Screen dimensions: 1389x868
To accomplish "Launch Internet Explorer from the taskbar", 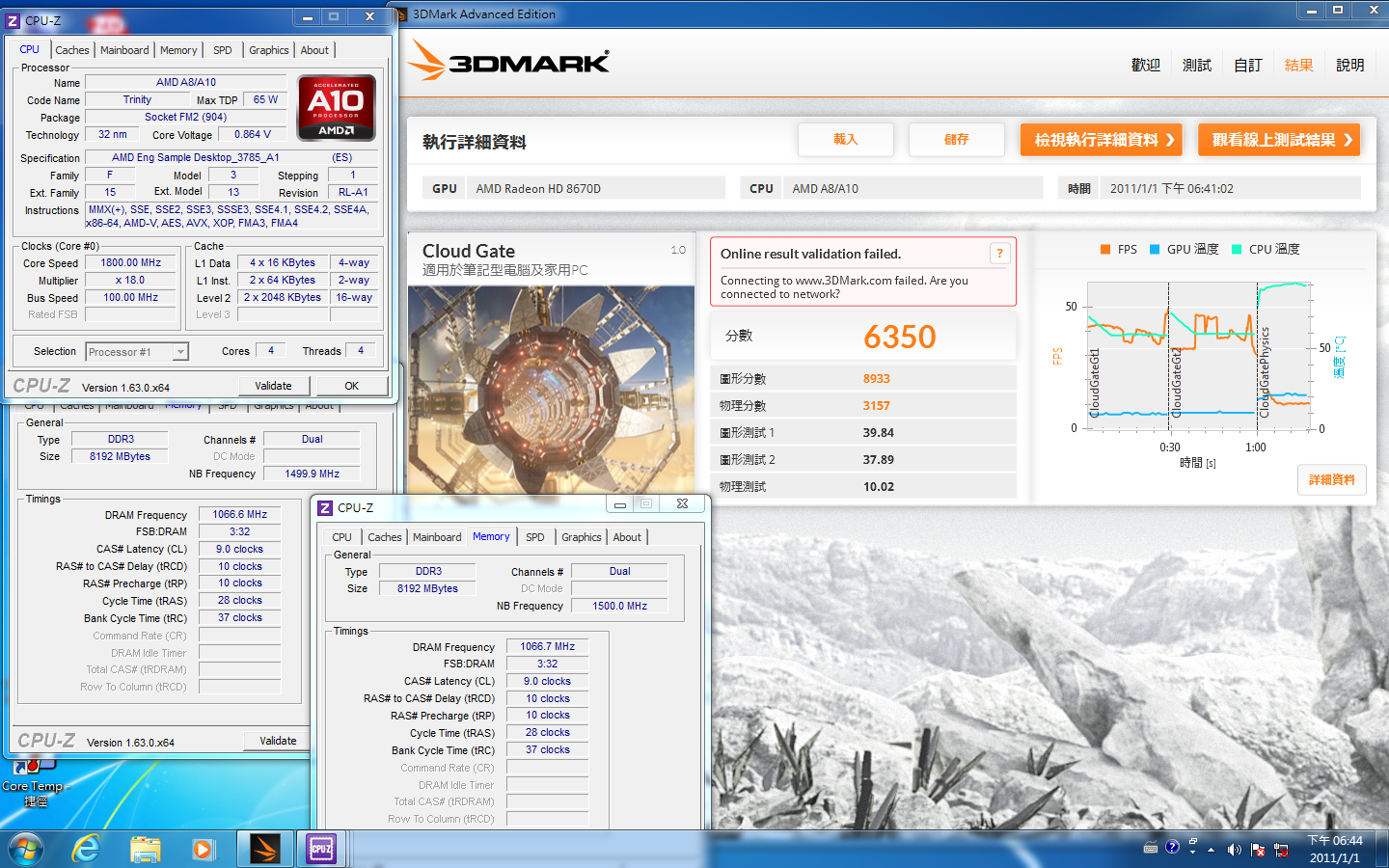I will pyautogui.click(x=86, y=849).
